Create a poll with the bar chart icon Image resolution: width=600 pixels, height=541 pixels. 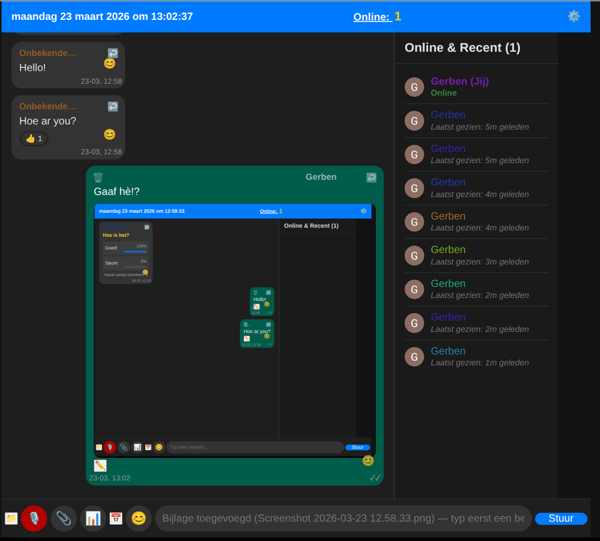click(x=93, y=518)
